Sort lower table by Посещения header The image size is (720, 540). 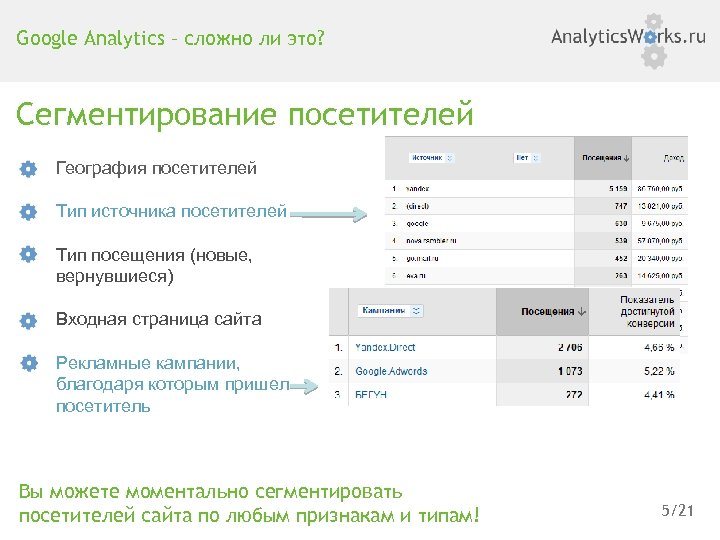pos(542,311)
